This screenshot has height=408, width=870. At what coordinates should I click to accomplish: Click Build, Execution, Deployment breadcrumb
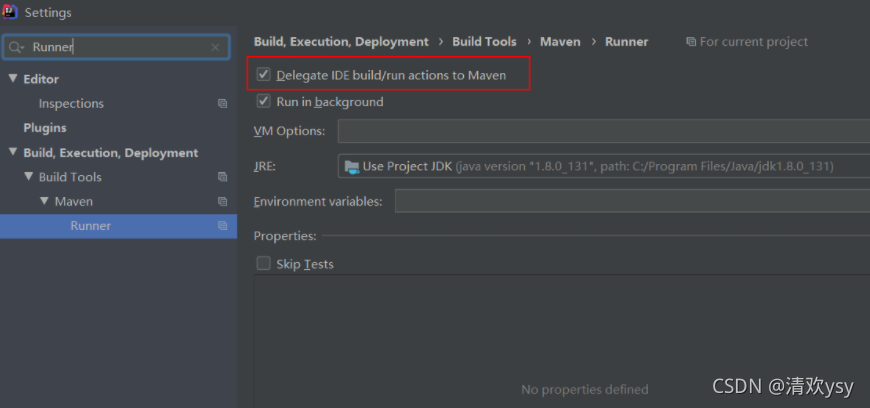click(341, 42)
